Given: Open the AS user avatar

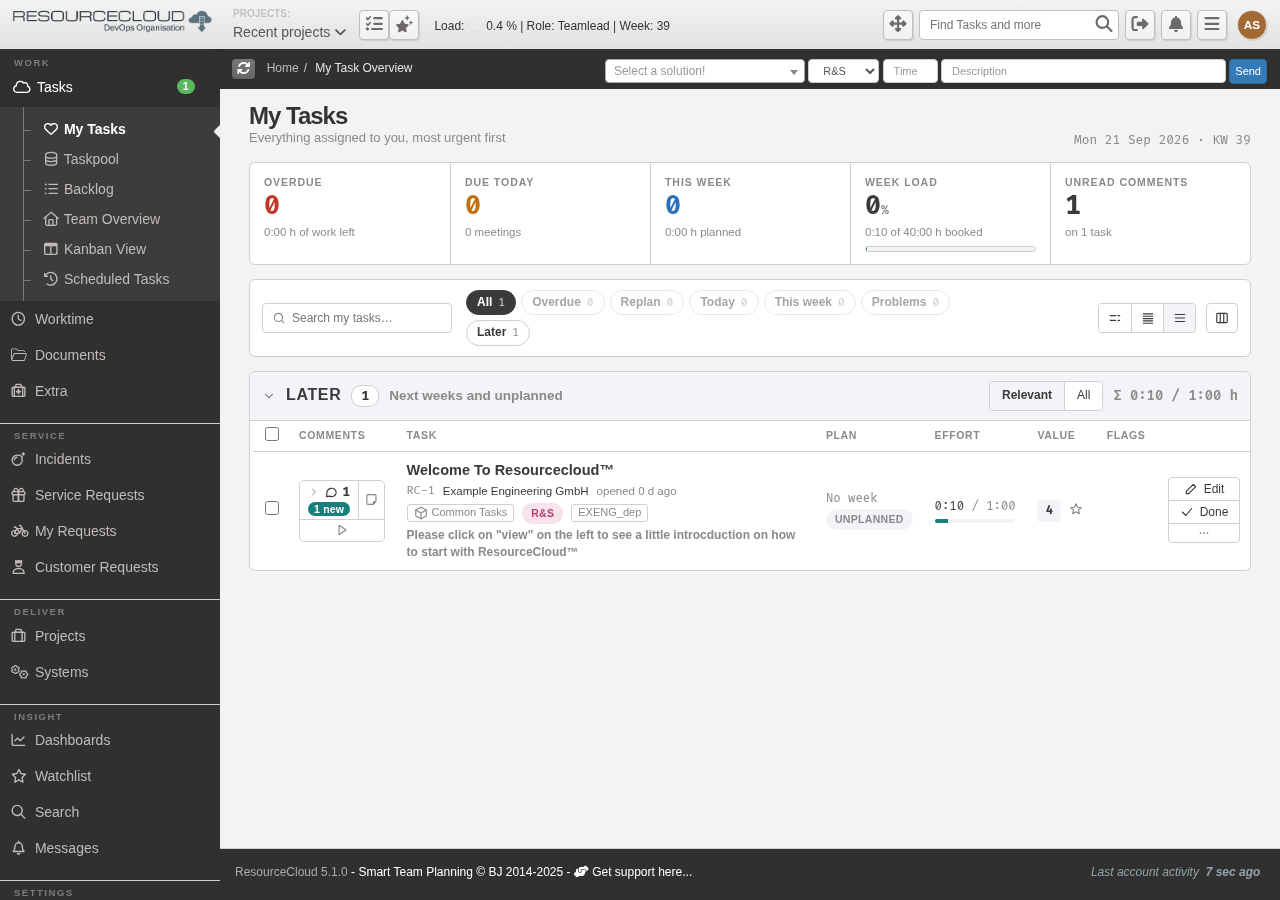Looking at the screenshot, I should [1252, 25].
